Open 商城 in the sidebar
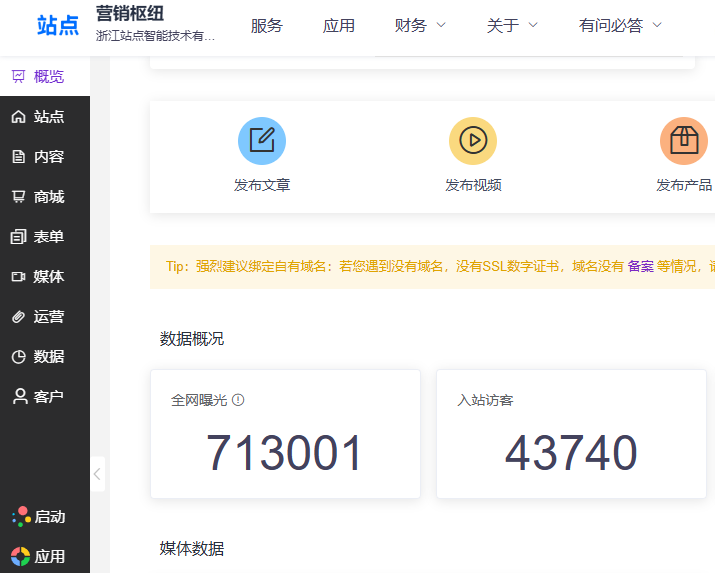 45,197
